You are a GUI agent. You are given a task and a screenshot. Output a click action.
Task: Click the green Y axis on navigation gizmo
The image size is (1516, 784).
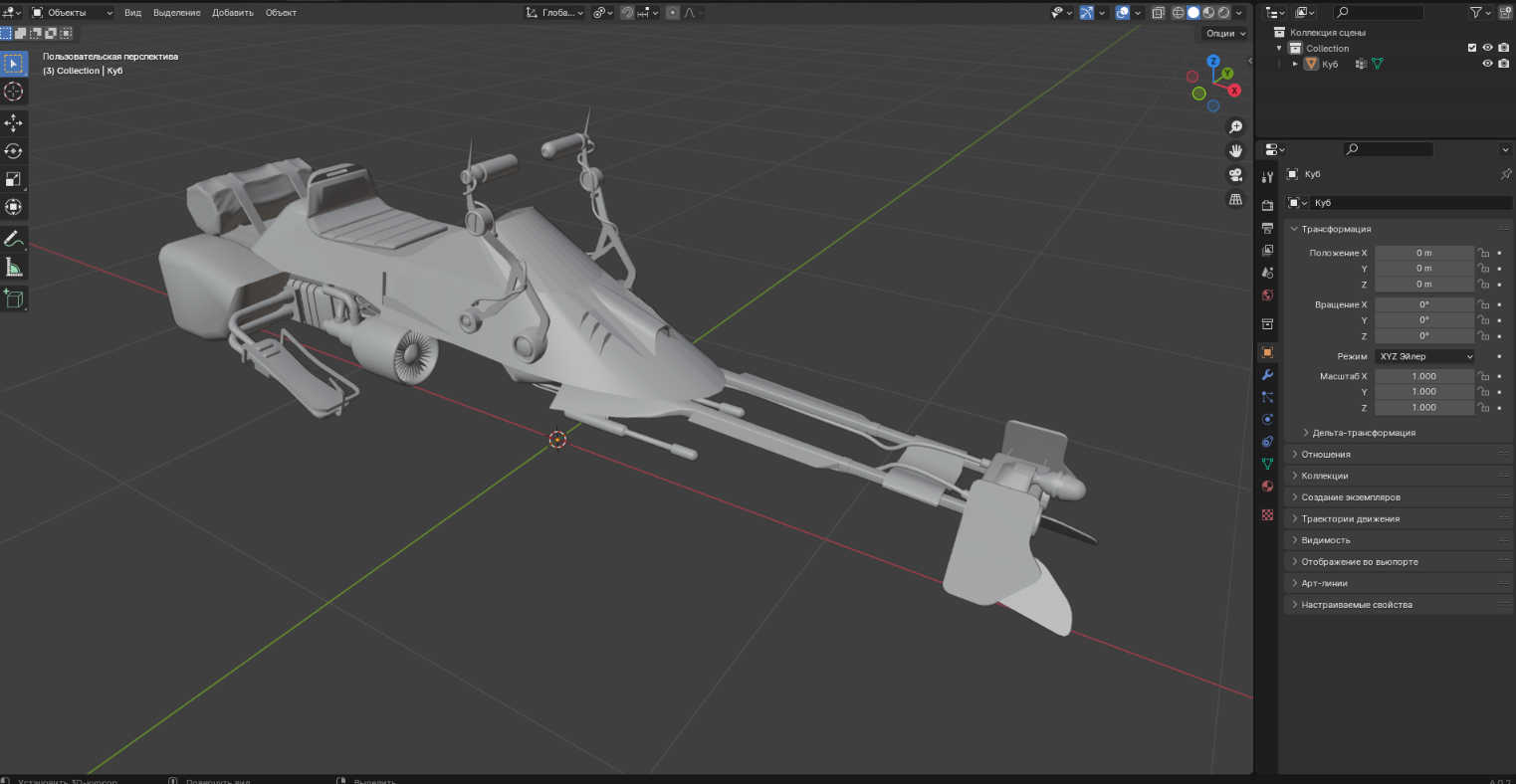point(1228,73)
